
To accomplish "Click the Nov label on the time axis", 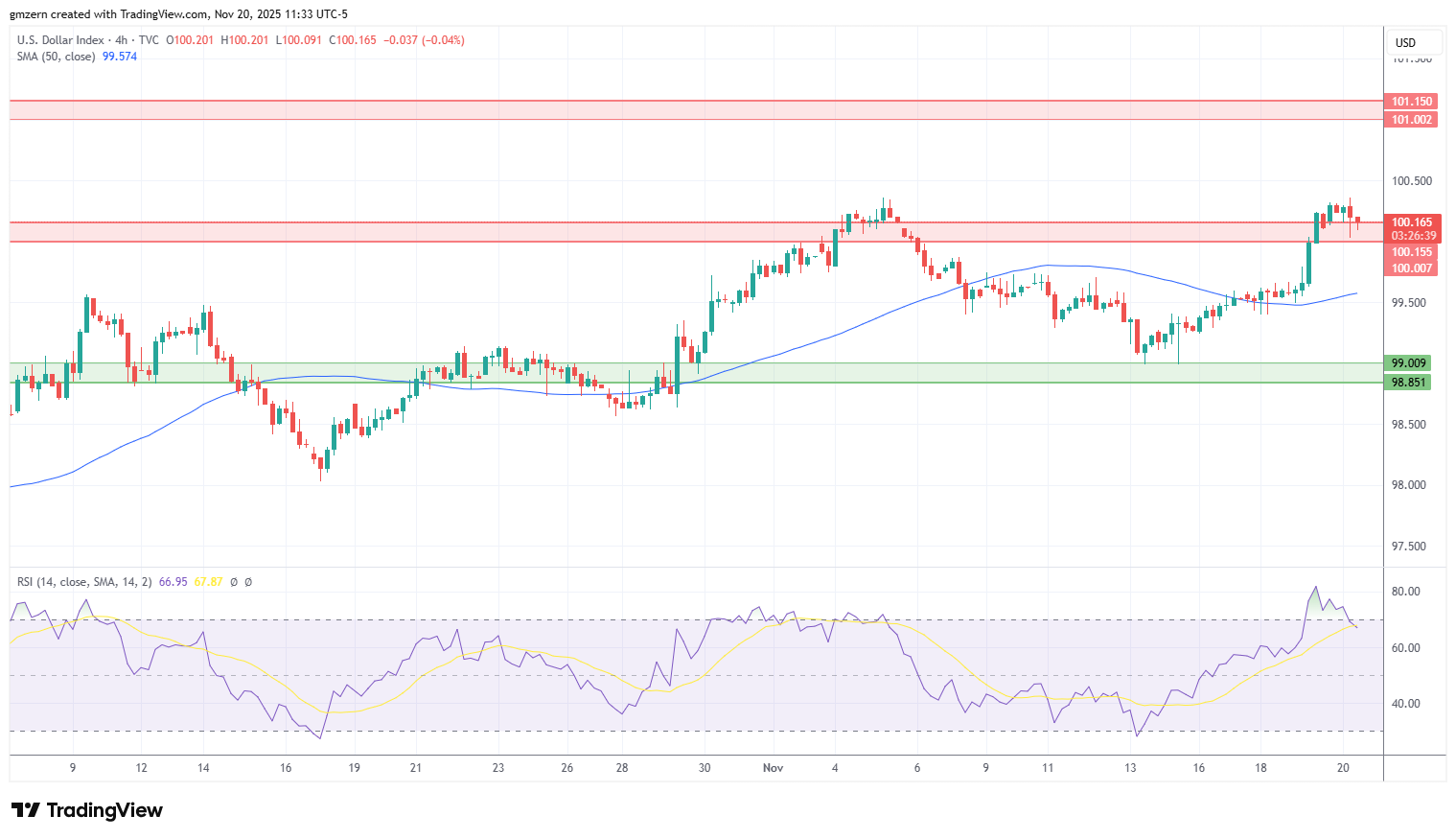I will click(774, 768).
